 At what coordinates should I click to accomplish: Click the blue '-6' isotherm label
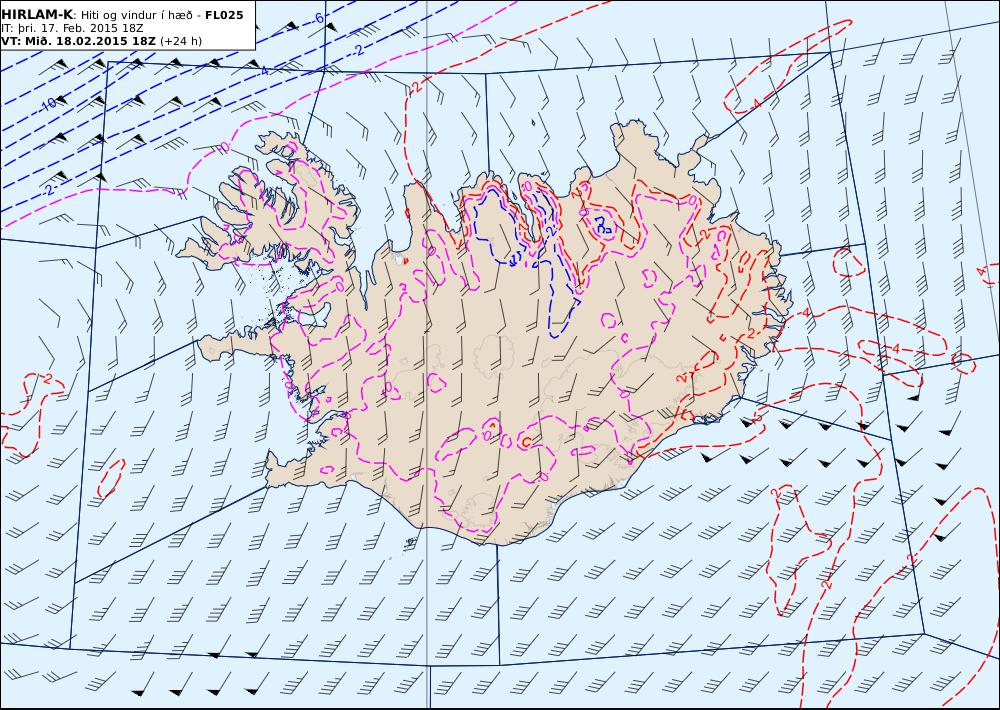[317, 18]
